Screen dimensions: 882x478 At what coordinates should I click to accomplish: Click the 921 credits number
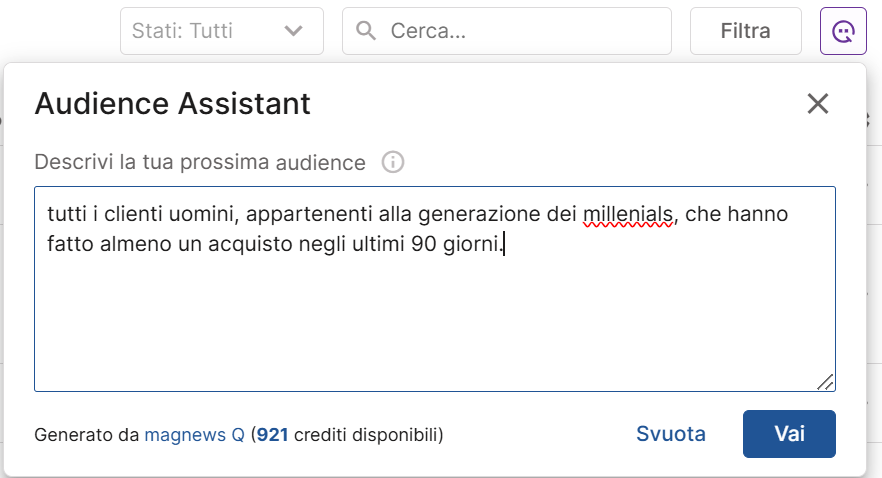click(x=272, y=435)
